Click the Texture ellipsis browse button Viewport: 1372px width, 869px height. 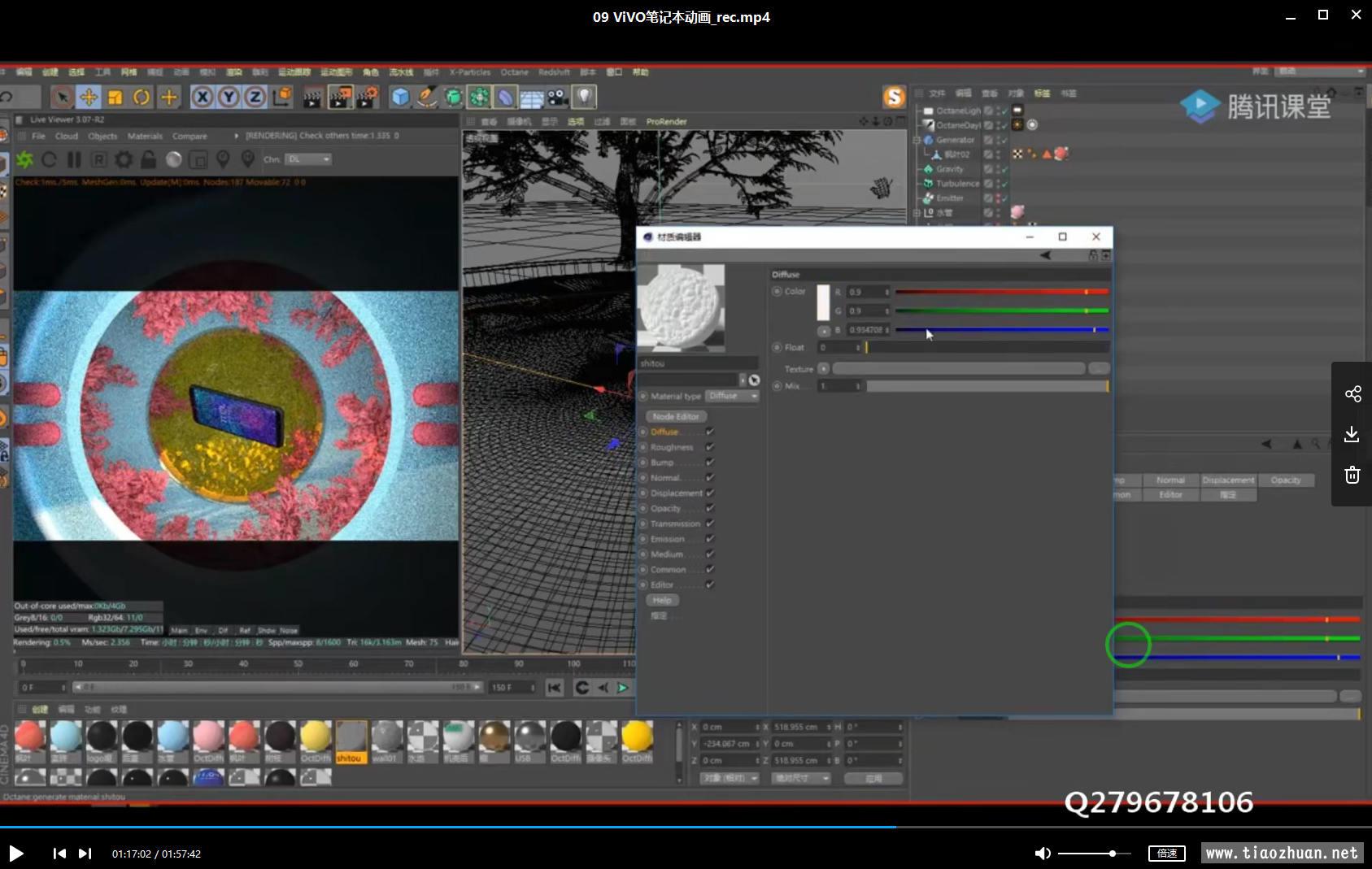pos(1099,368)
